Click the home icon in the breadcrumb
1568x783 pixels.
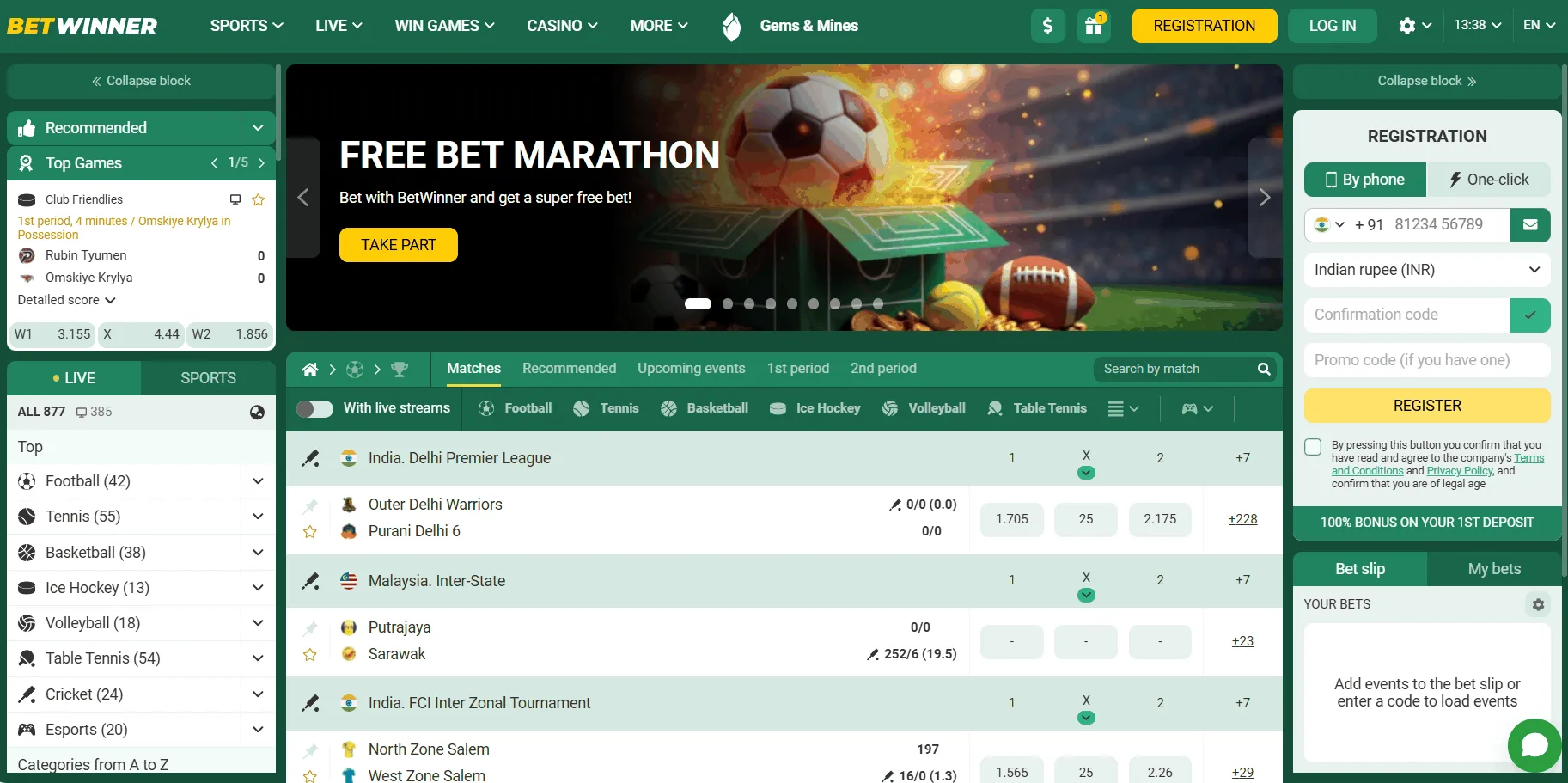[309, 369]
